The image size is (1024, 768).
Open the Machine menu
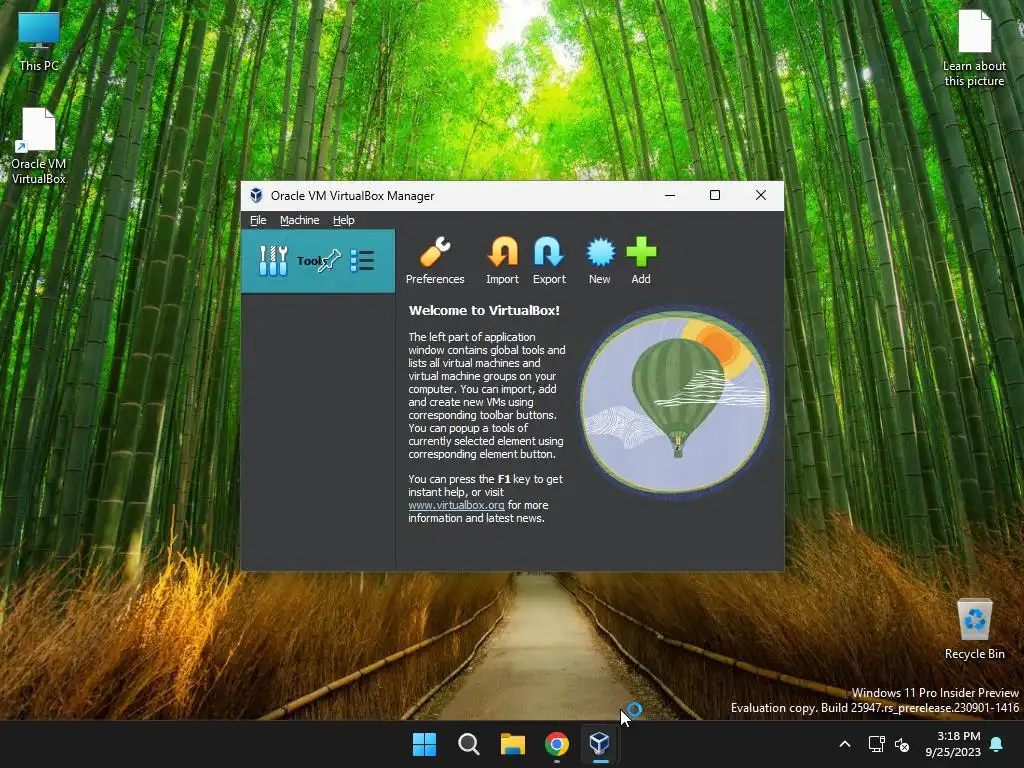[300, 220]
